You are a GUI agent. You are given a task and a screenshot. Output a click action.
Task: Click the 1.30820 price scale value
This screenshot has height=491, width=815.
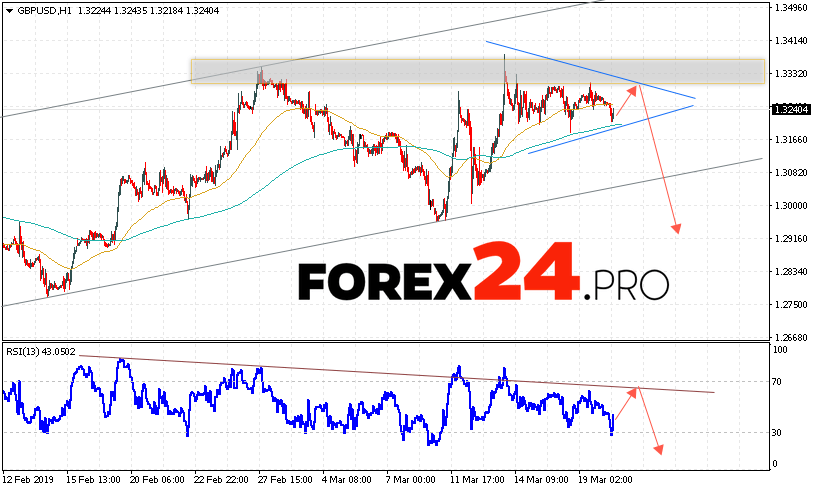click(791, 172)
